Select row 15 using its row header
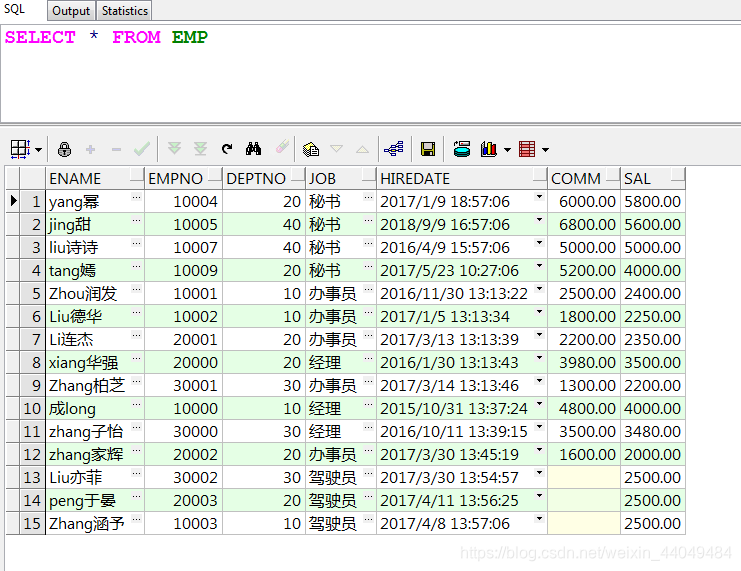The height and width of the screenshot is (571, 741). 32,523
